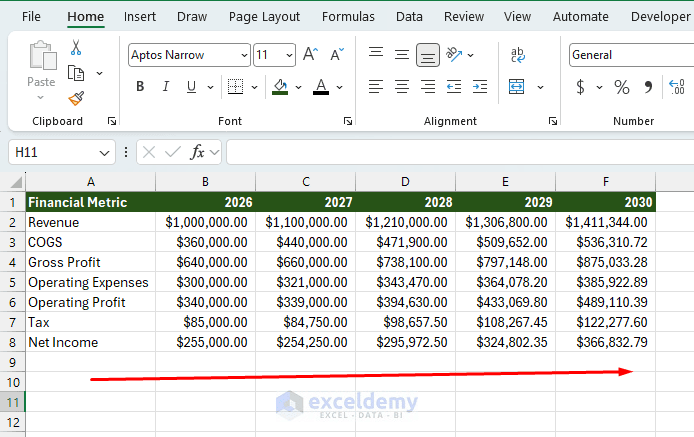Click the formula Cancel X icon
The image size is (694, 437).
click(149, 152)
